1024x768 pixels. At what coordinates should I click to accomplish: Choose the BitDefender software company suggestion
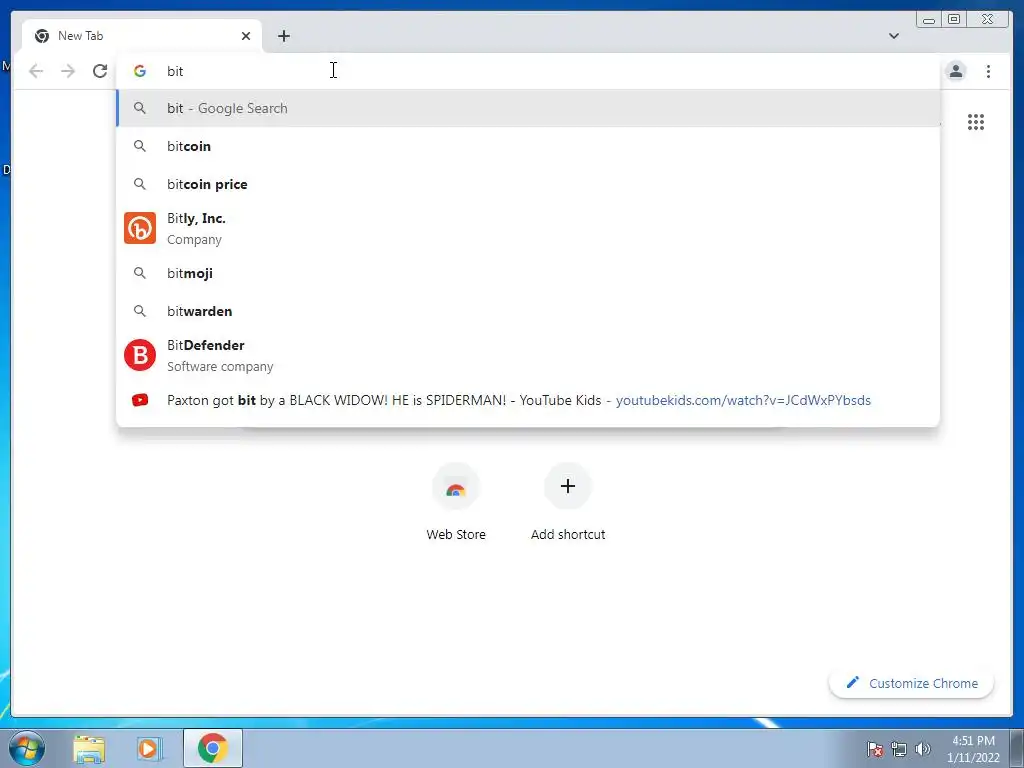tap(528, 355)
